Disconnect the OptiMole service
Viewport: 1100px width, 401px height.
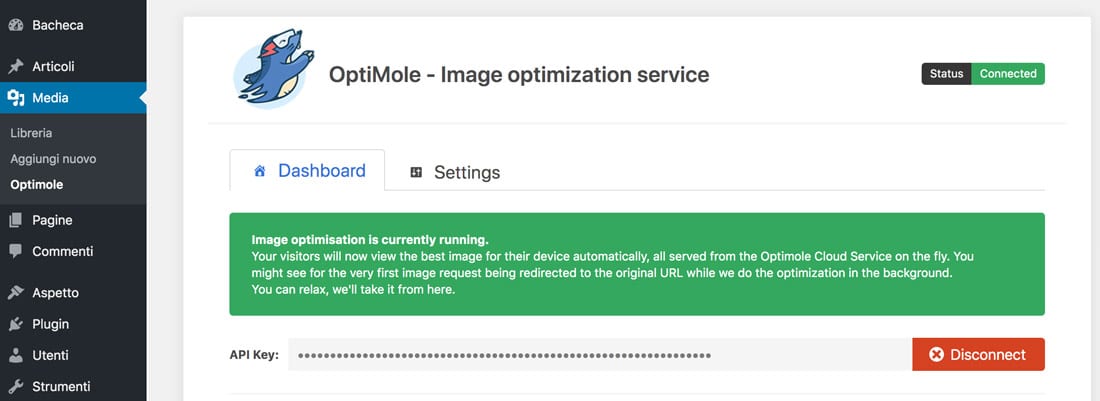pyautogui.click(x=978, y=355)
